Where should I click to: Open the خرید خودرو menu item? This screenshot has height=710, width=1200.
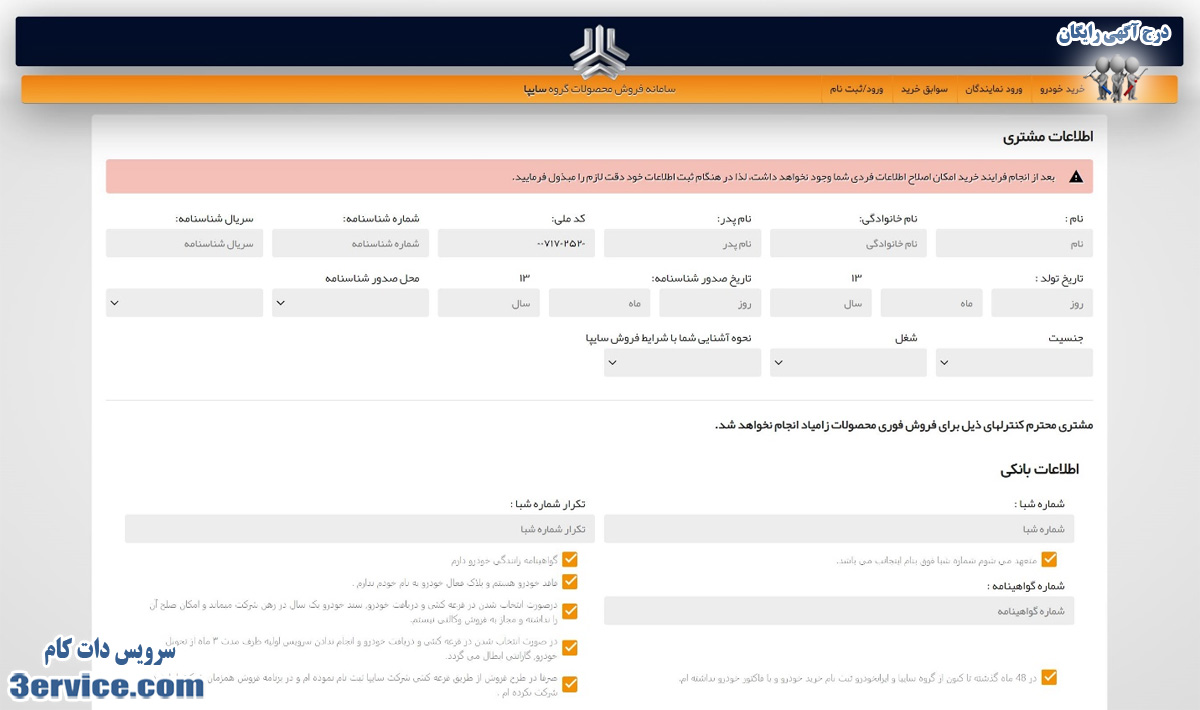tap(1062, 89)
